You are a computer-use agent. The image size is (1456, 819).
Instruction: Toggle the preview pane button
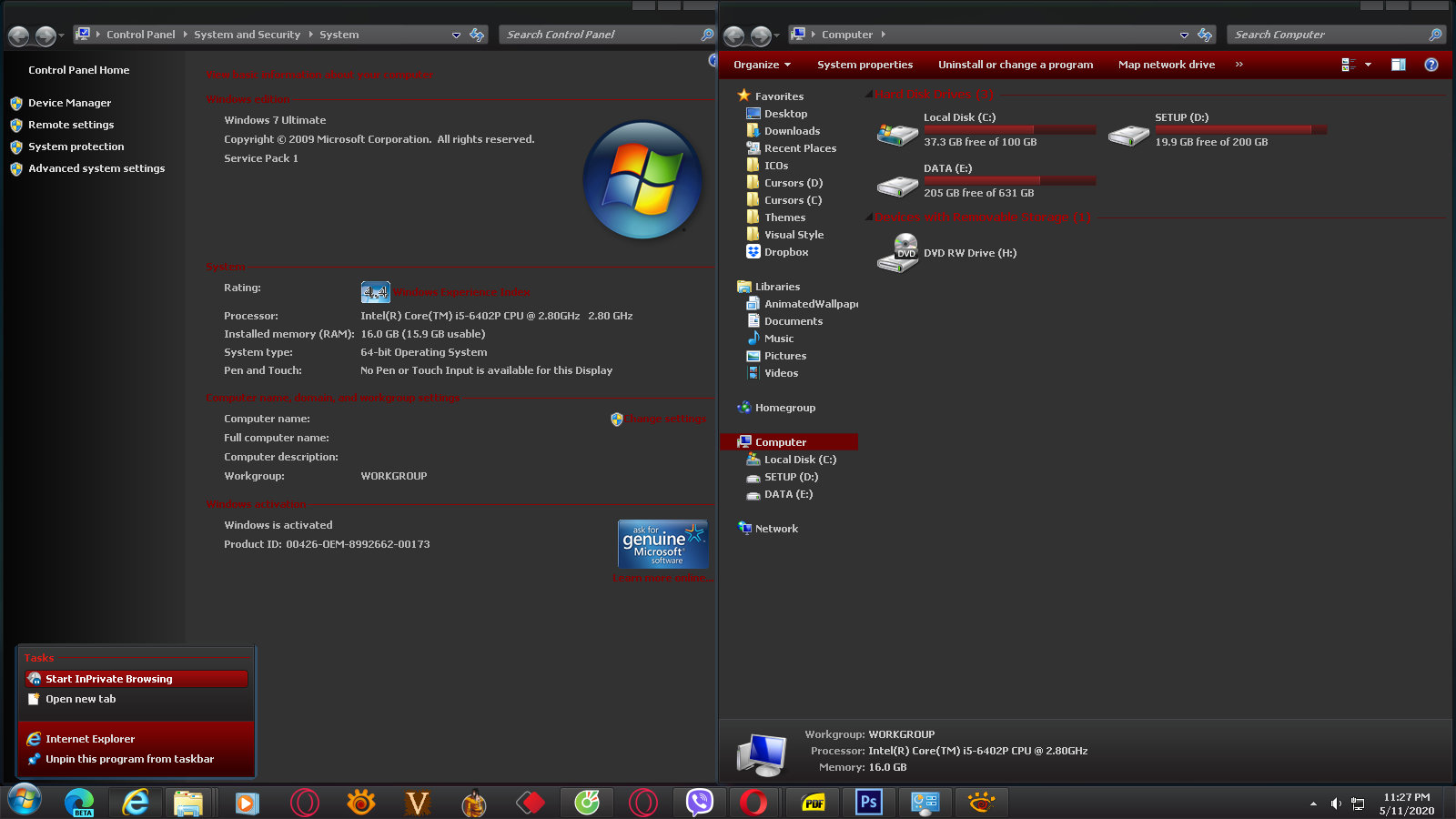coord(1399,65)
